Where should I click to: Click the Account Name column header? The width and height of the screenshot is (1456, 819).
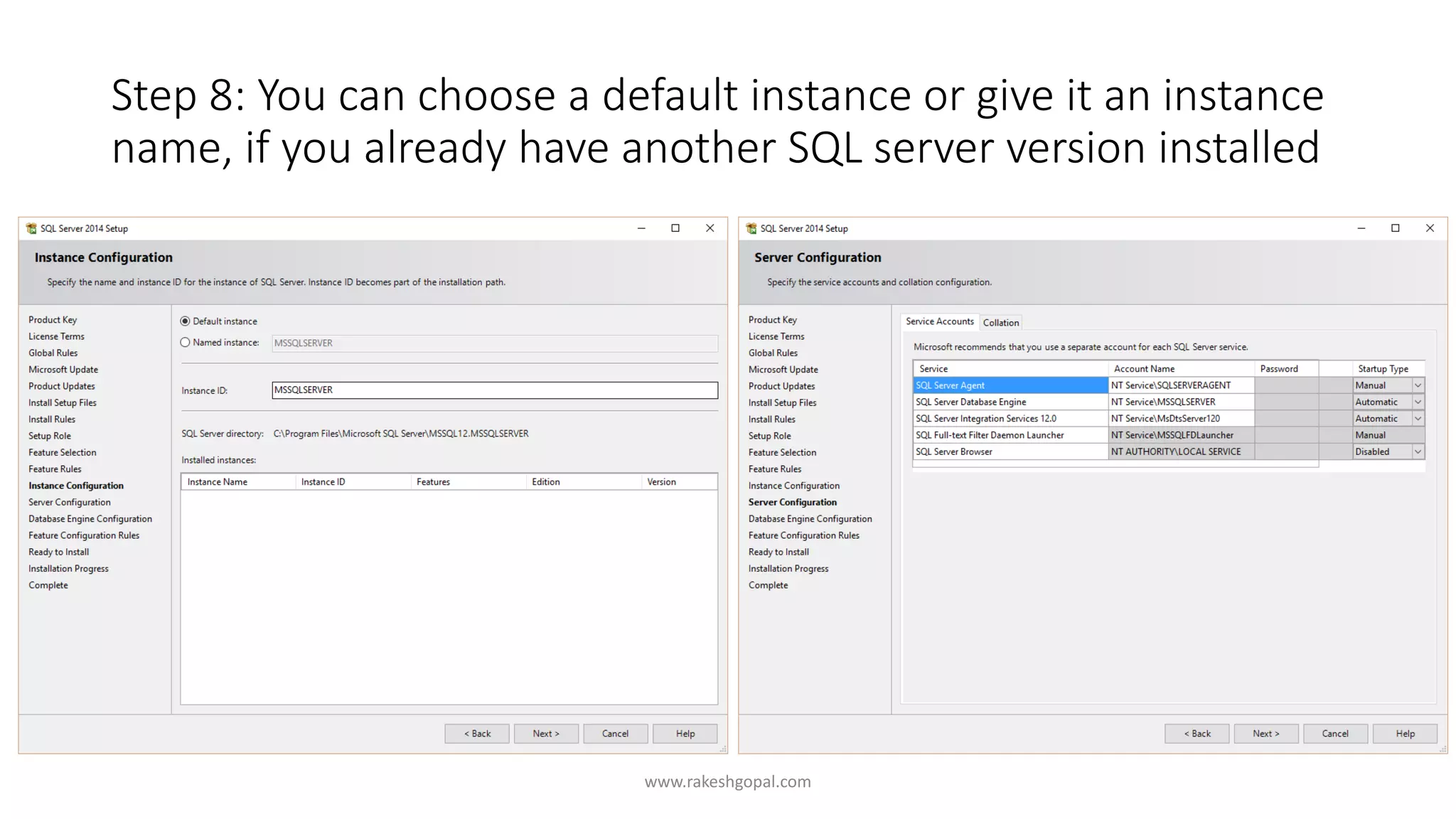pos(1182,369)
